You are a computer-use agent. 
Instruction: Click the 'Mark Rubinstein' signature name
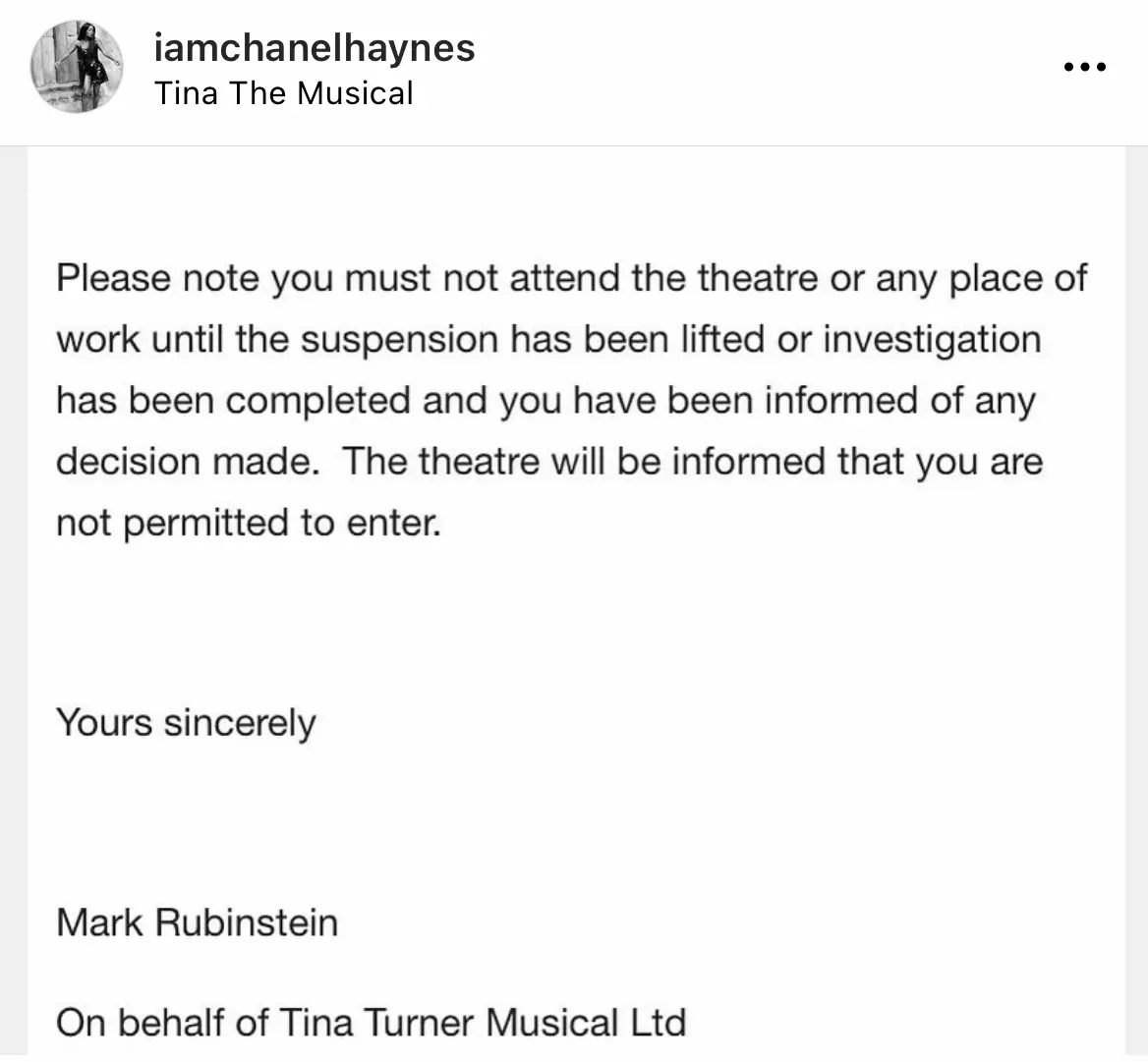pos(197,922)
